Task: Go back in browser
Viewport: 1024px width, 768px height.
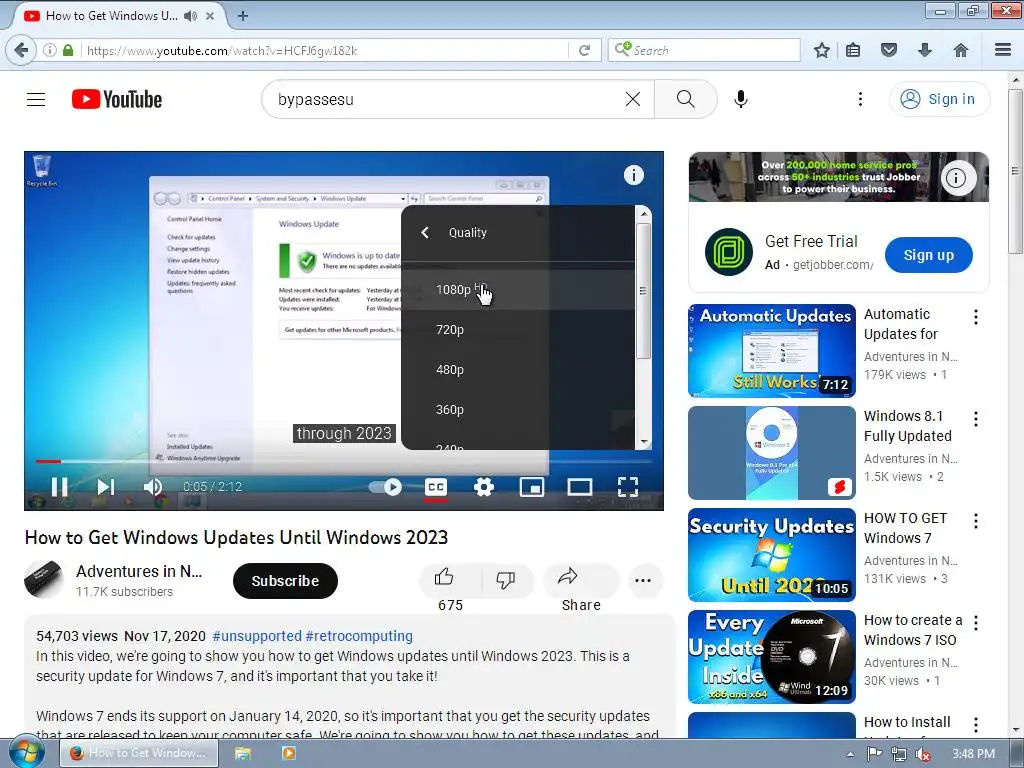Action: click(21, 50)
